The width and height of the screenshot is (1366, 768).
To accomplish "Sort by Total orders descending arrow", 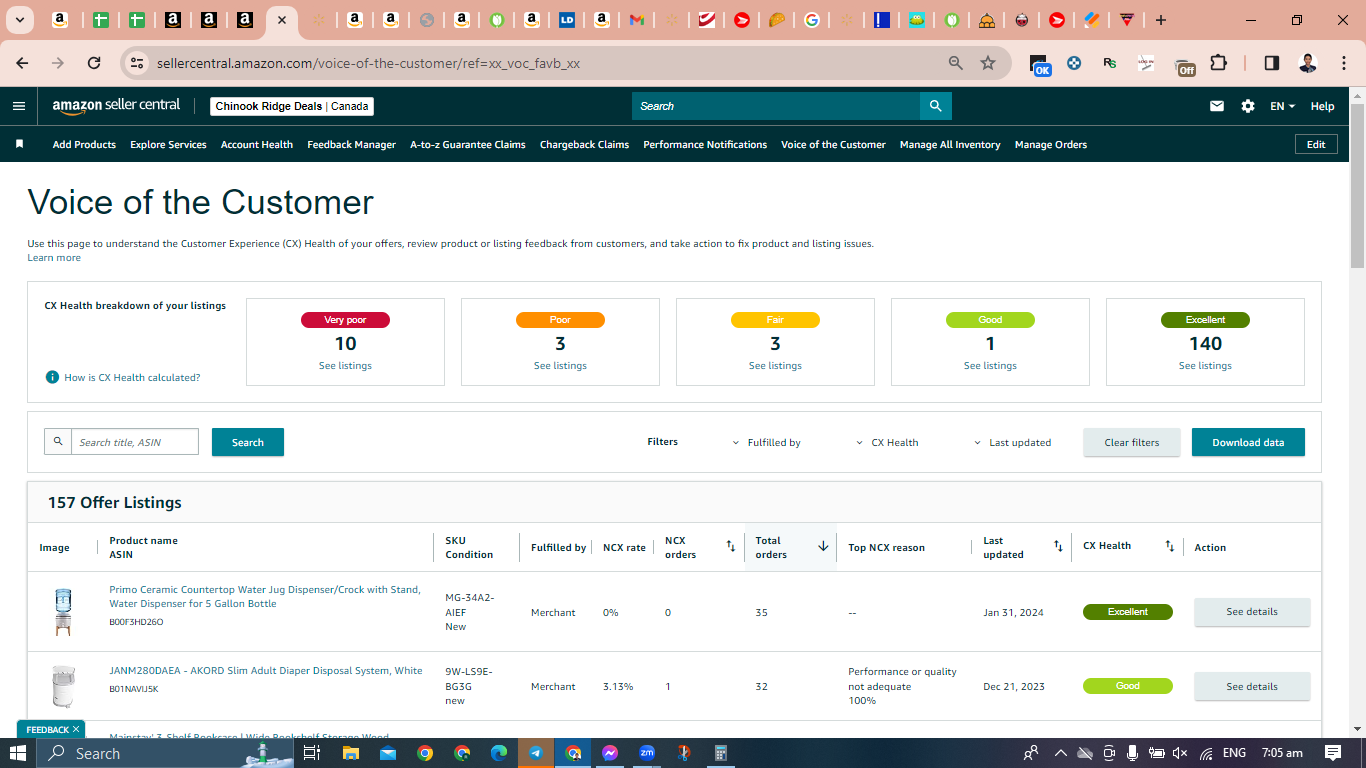I will pos(823,546).
